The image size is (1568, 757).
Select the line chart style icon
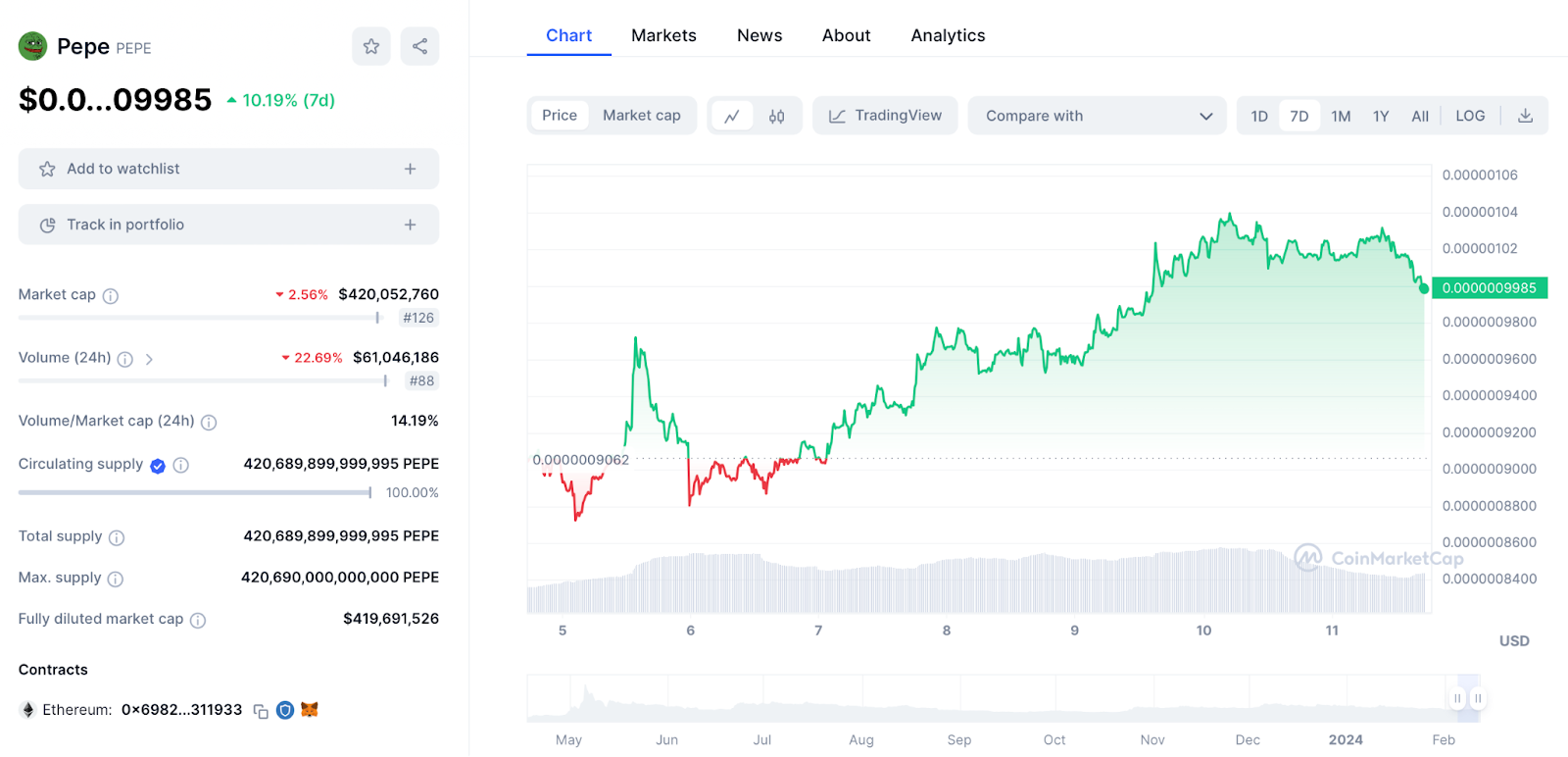(x=732, y=116)
